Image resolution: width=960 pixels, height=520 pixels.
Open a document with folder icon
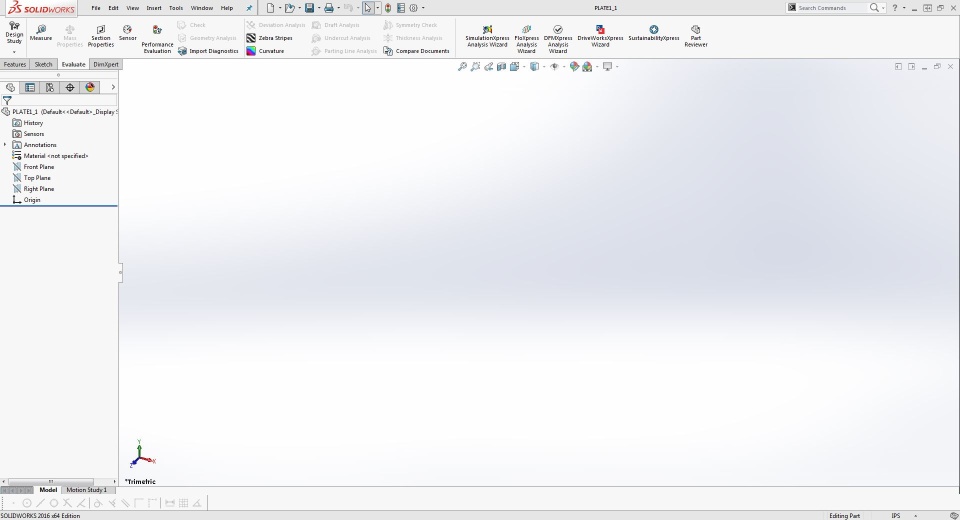(x=290, y=8)
